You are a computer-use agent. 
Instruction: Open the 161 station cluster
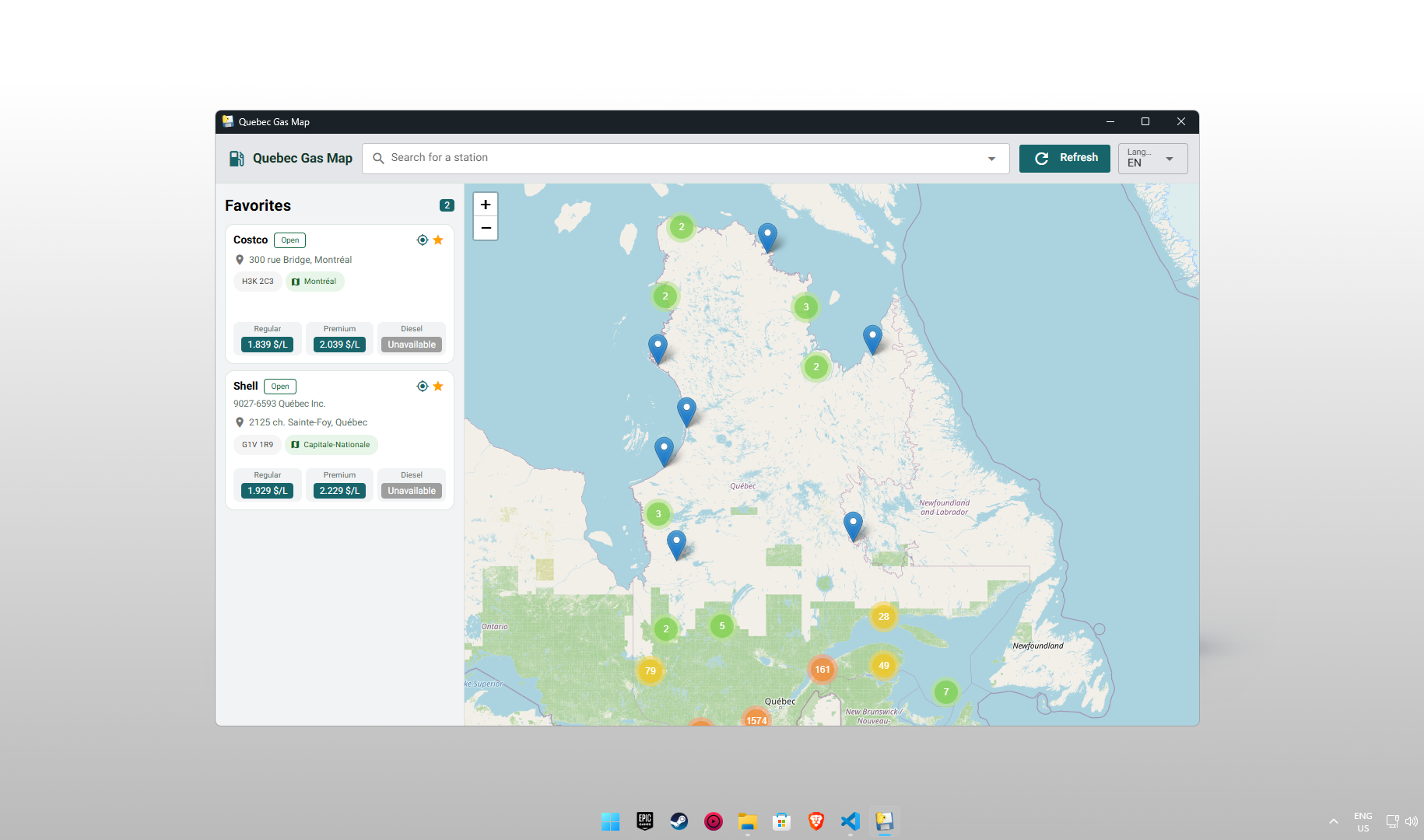(x=822, y=670)
